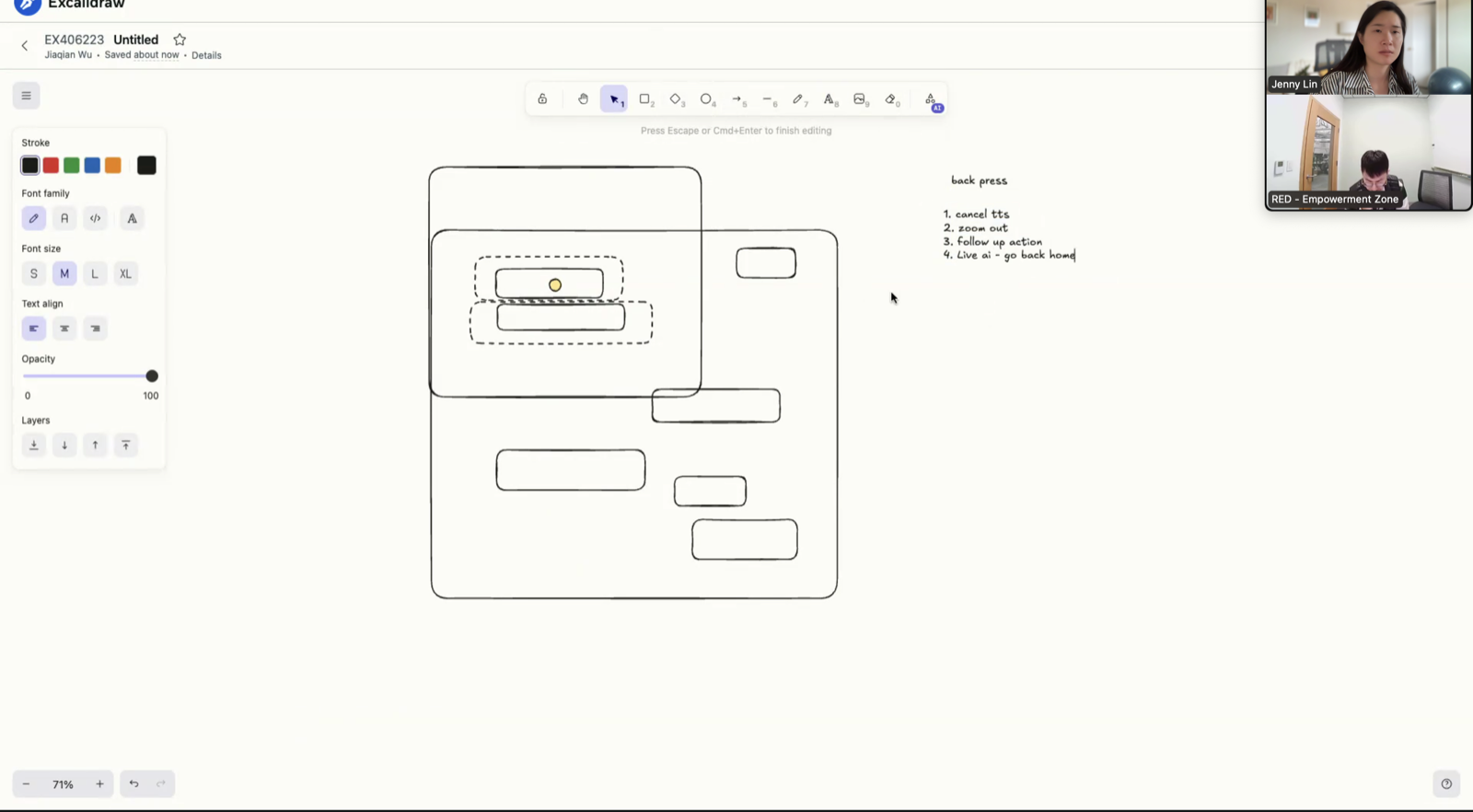Redo the last action
The height and width of the screenshot is (812, 1473).
161,784
